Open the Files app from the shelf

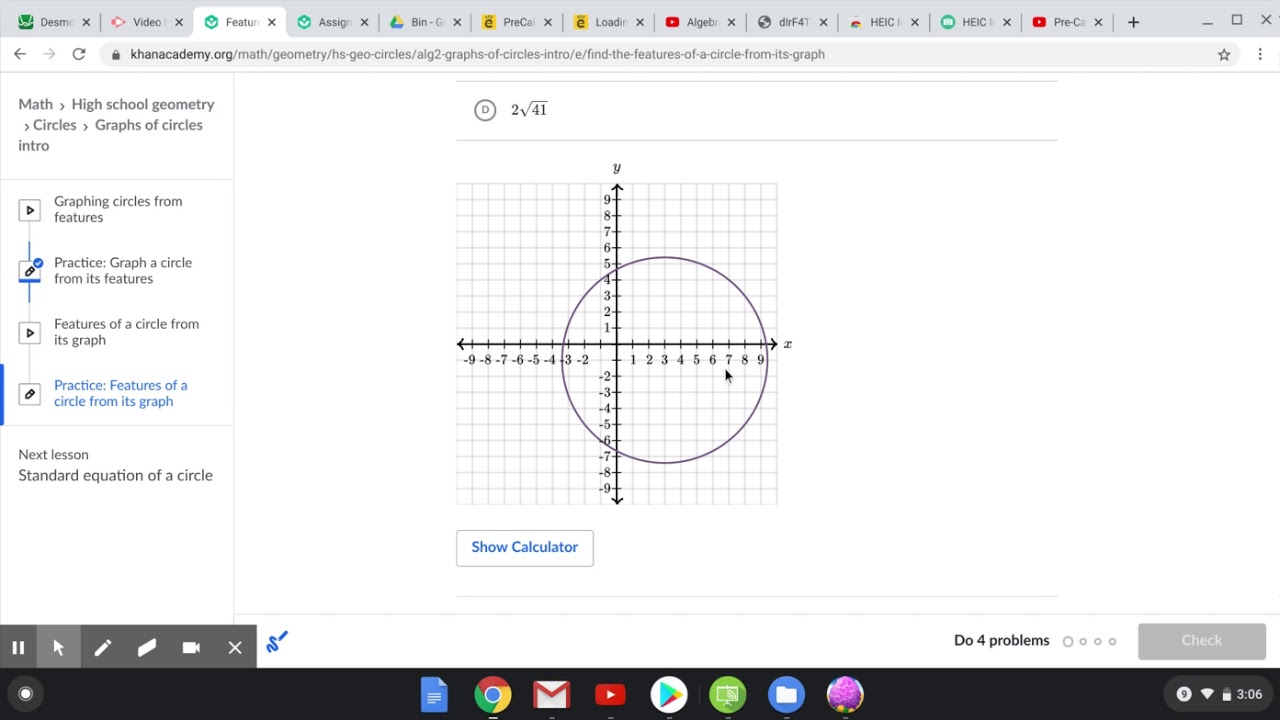tap(786, 694)
